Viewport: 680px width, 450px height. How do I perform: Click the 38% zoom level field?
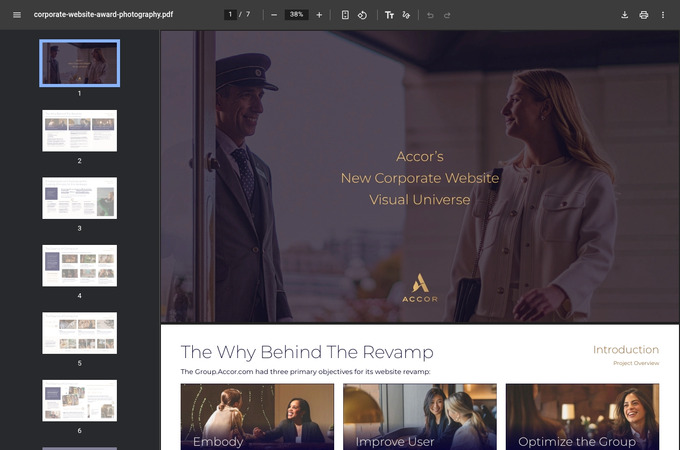point(297,14)
